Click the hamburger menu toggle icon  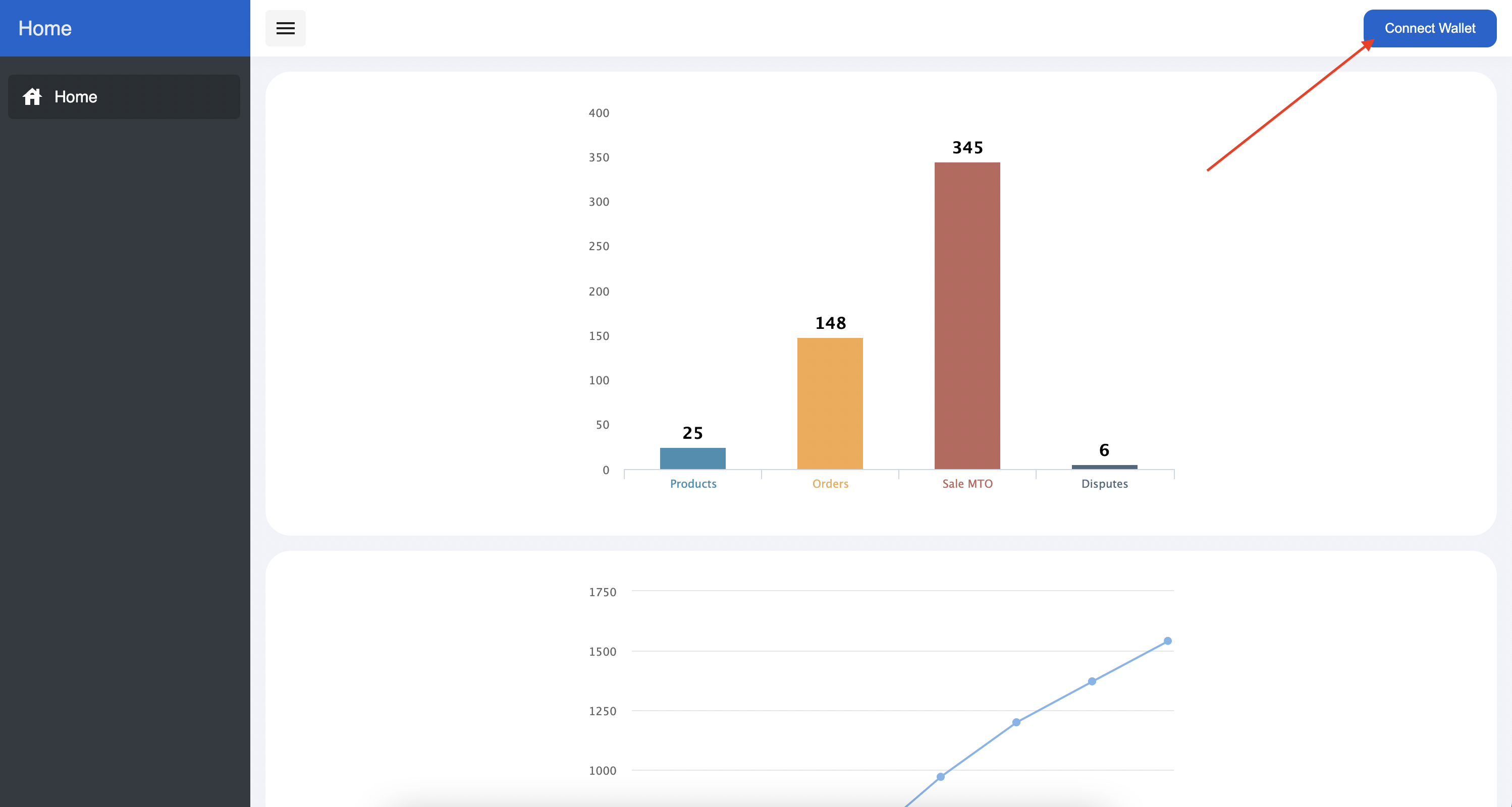tap(285, 28)
